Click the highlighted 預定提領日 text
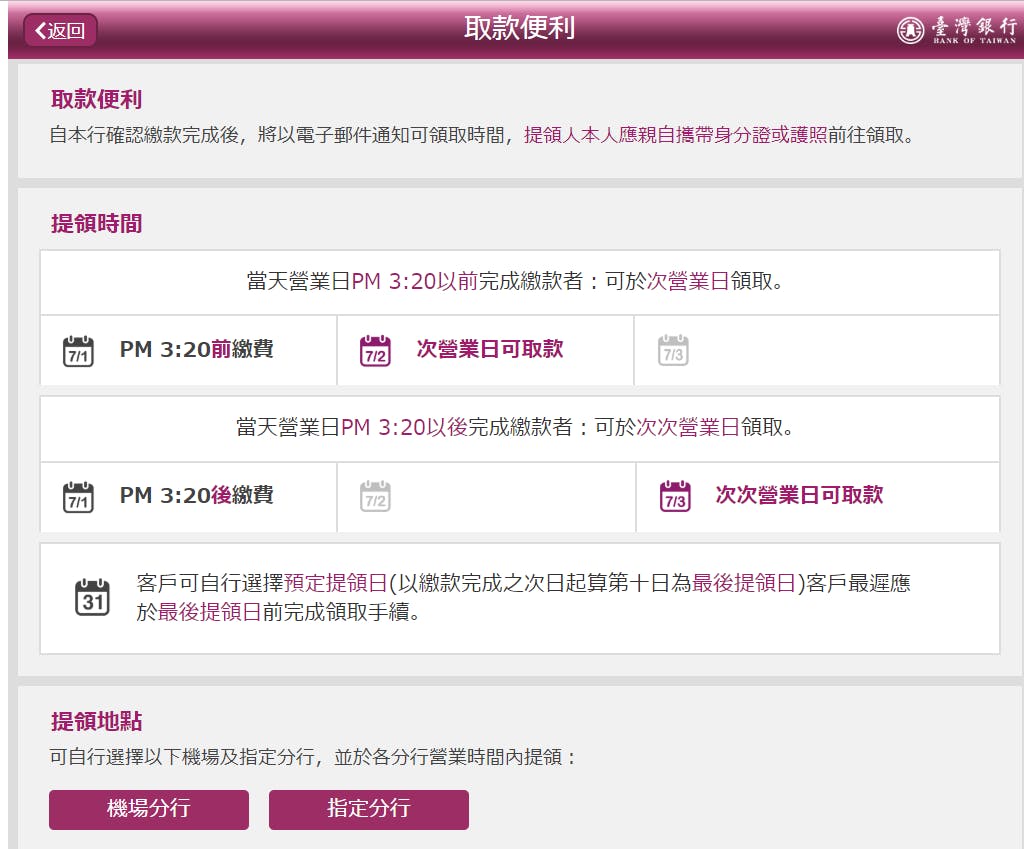Viewport: 1024px width, 849px height. point(336,584)
